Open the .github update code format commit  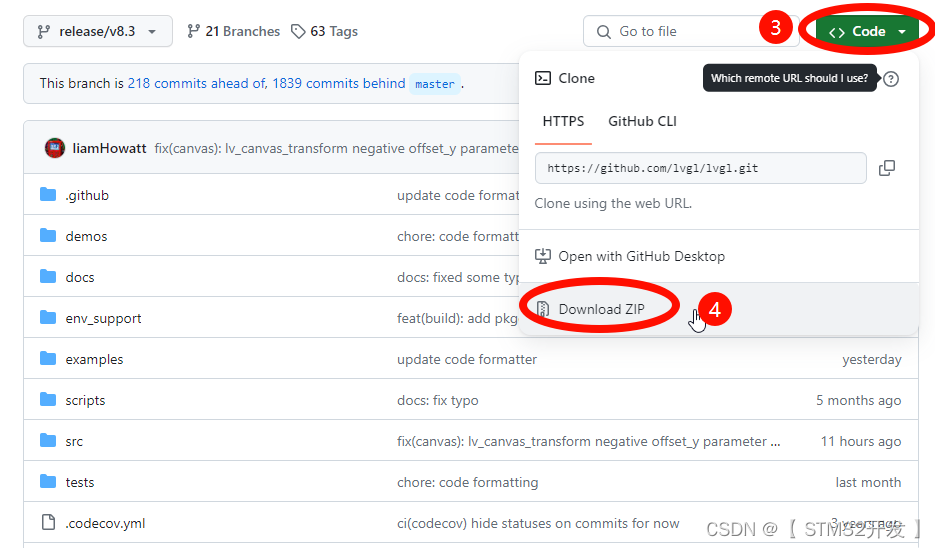pyautogui.click(x=458, y=196)
